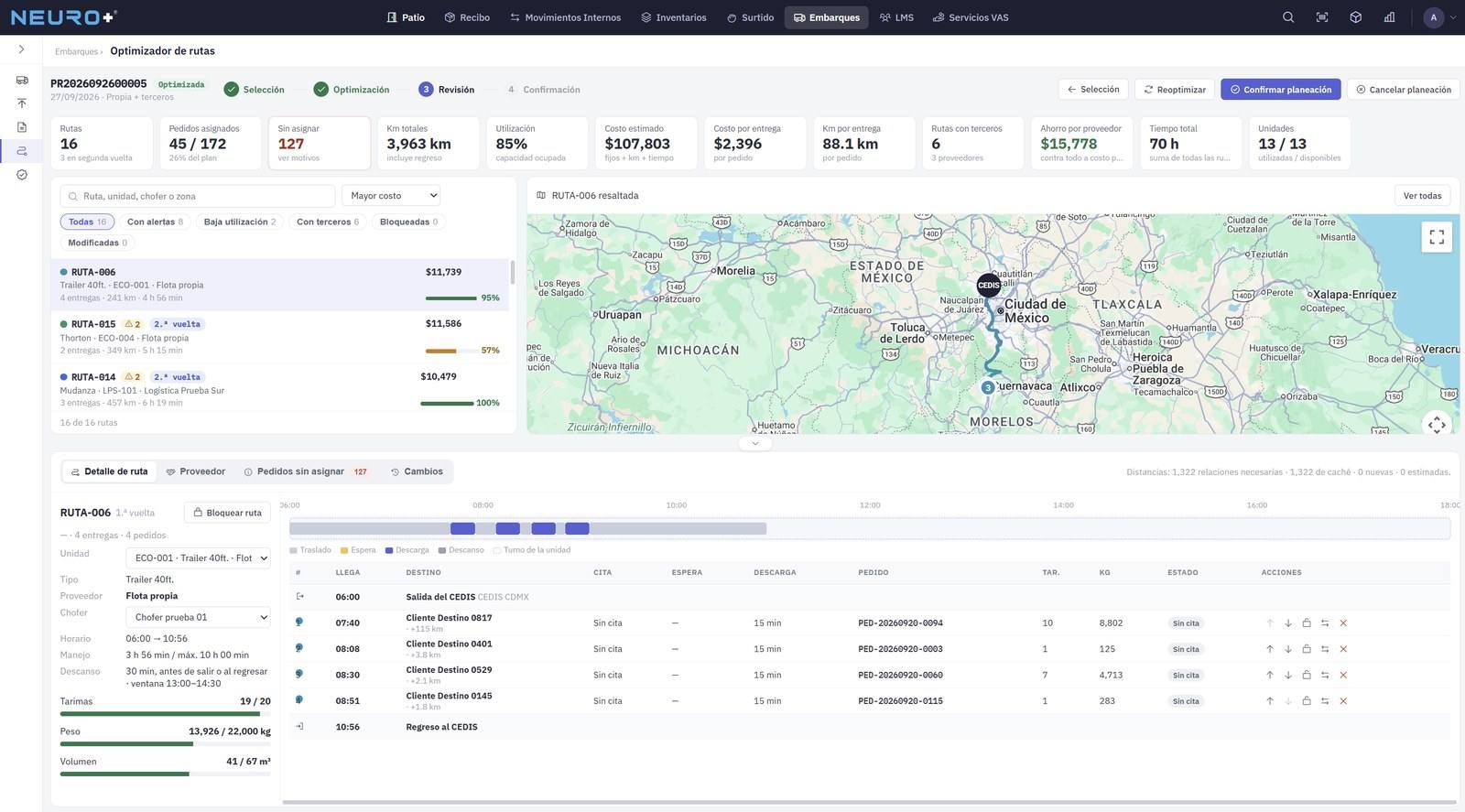Open Servicios VAS menu

(971, 17)
